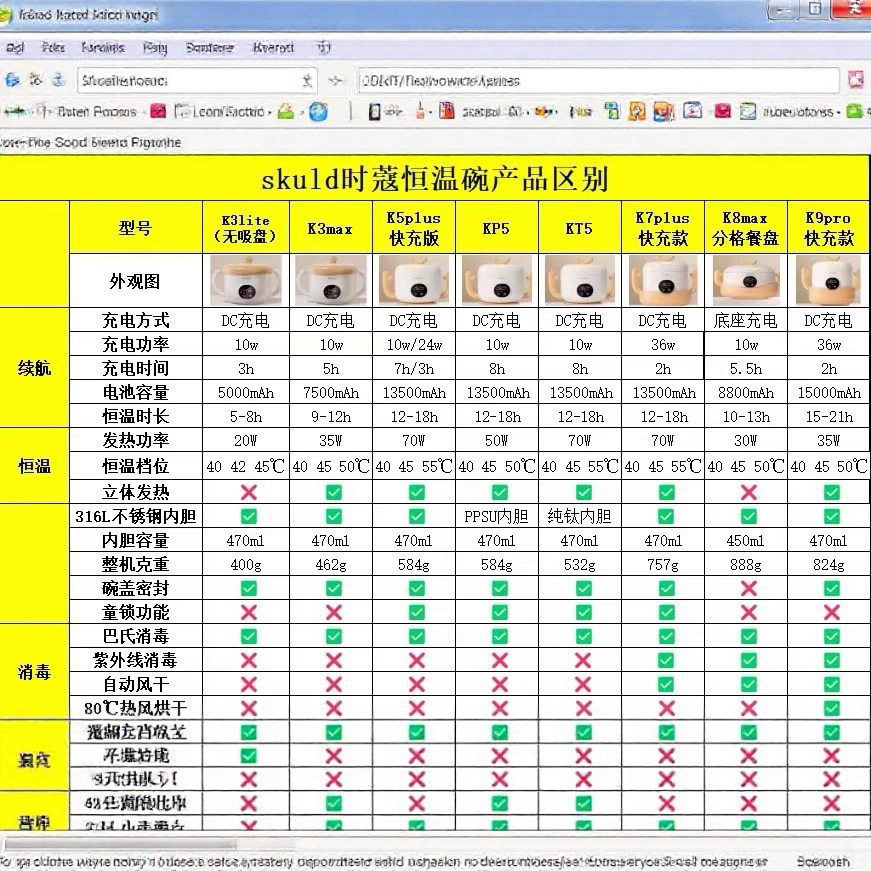This screenshot has height=871, width=871.
Task: Open the first menu item 'Bgl'
Action: click(15, 48)
